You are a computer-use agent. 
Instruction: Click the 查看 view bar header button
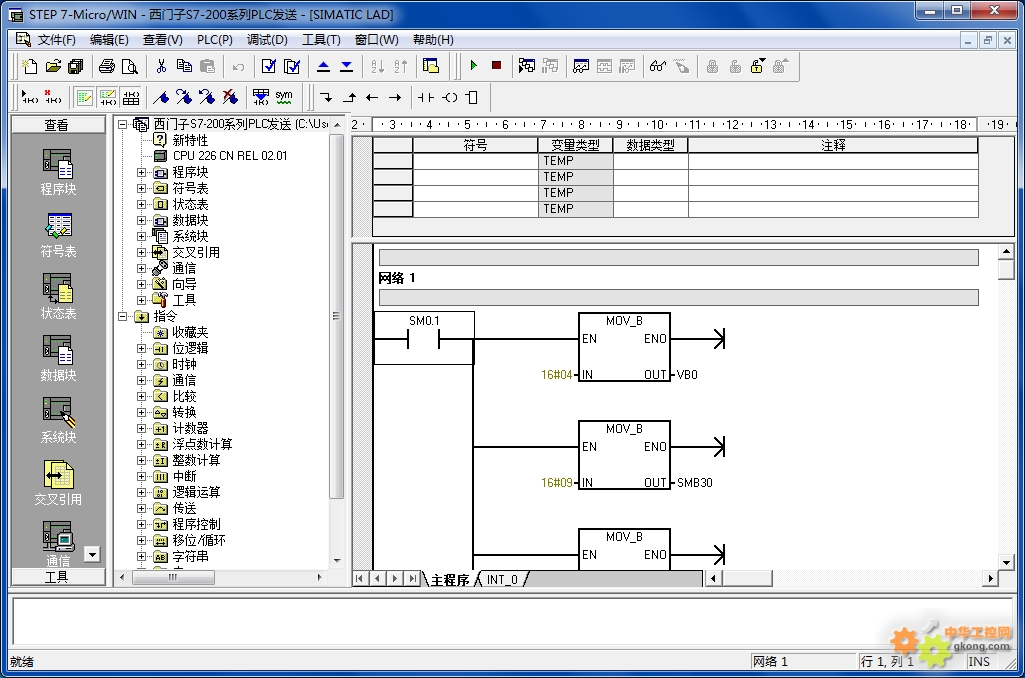58,124
